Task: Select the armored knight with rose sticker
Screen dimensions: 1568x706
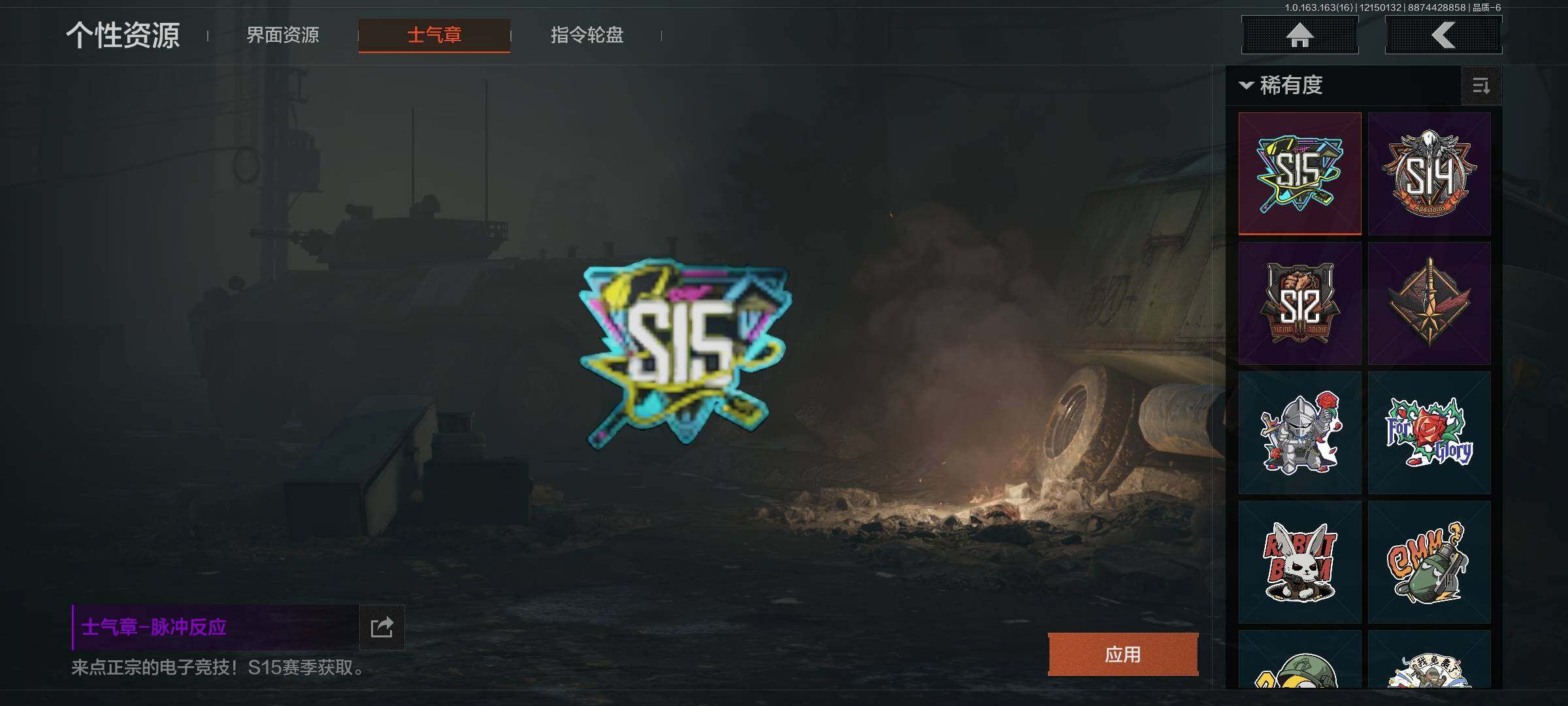Action: 1299,432
